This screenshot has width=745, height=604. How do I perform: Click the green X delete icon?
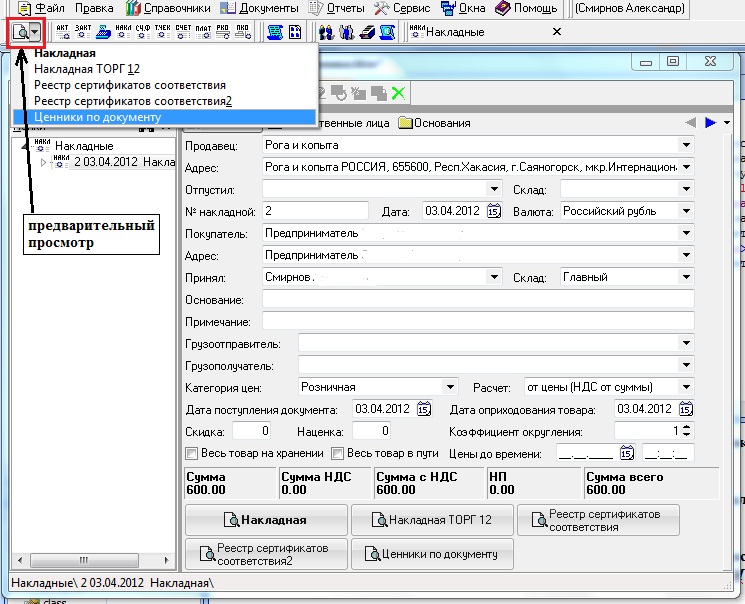pos(398,93)
